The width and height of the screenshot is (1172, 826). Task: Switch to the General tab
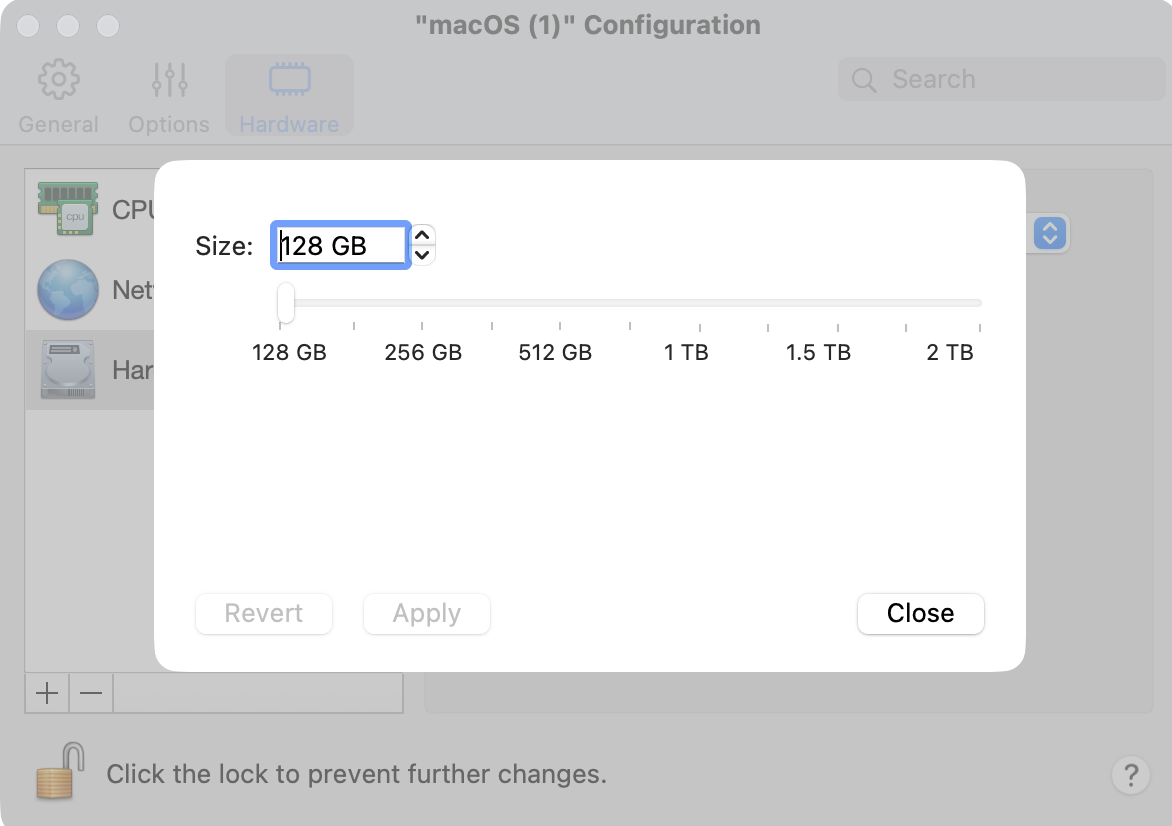pyautogui.click(x=59, y=97)
